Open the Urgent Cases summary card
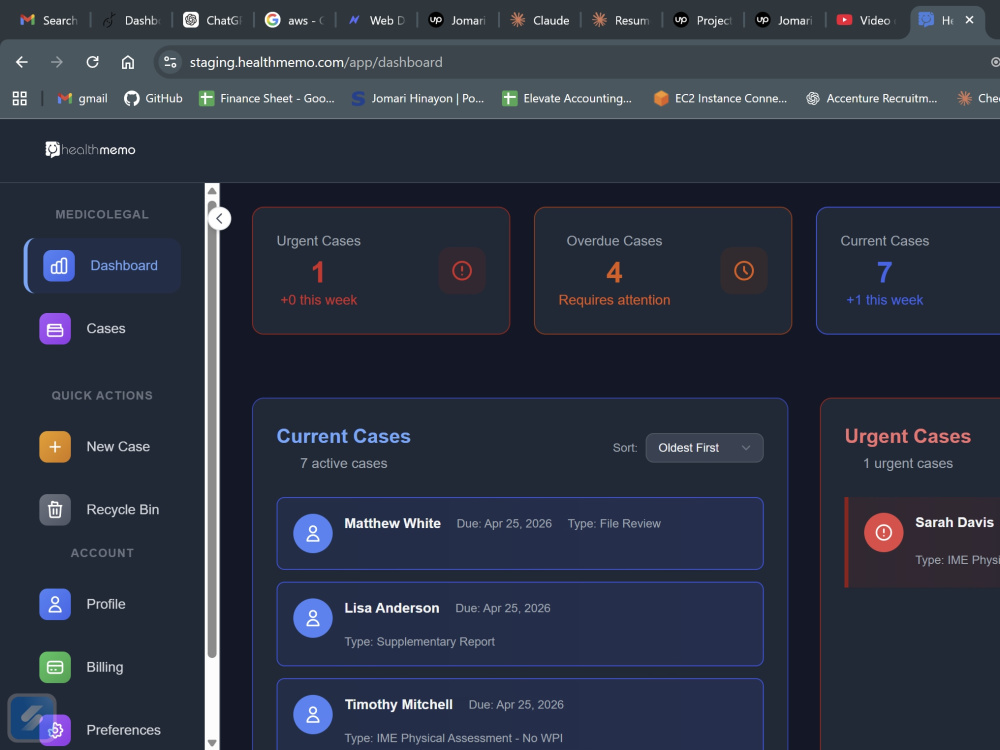Image resolution: width=1000 pixels, height=750 pixels. click(x=381, y=270)
